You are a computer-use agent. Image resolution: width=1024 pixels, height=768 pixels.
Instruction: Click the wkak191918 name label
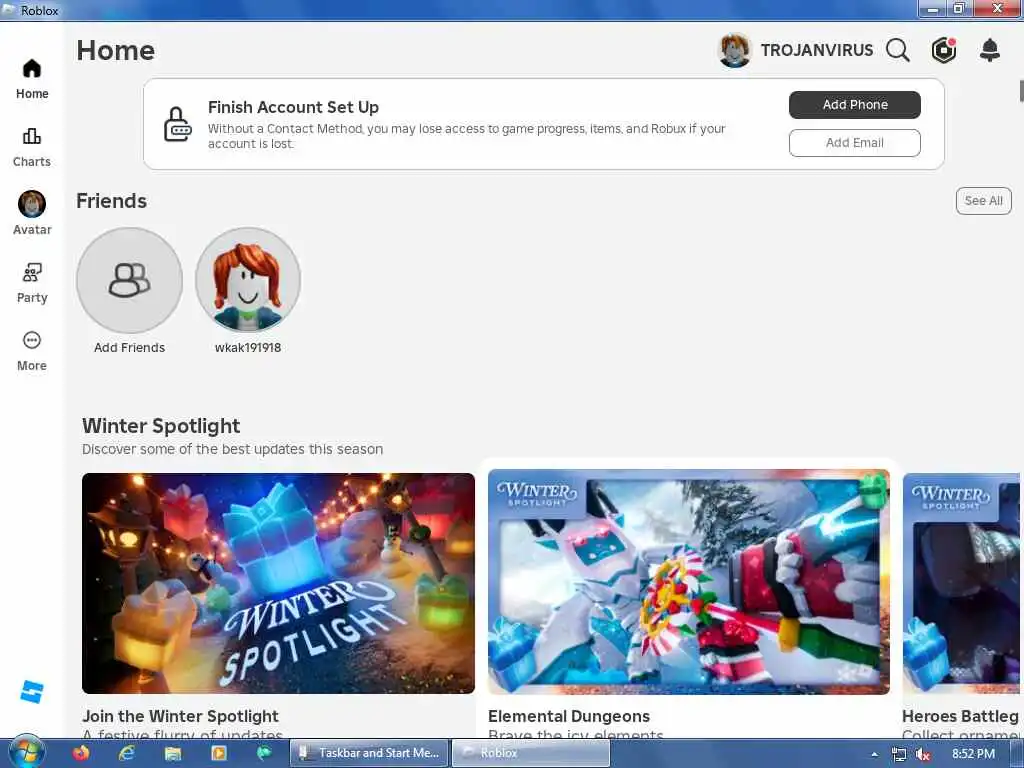[248, 347]
